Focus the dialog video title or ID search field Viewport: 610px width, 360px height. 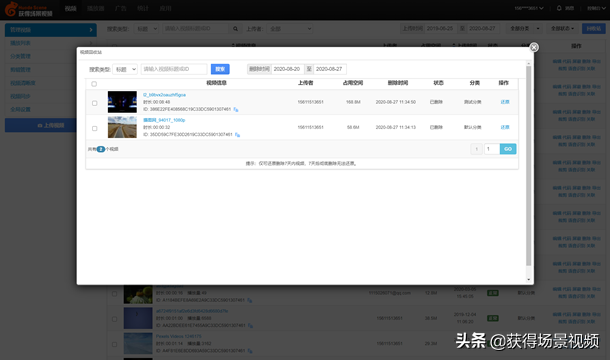coord(174,69)
